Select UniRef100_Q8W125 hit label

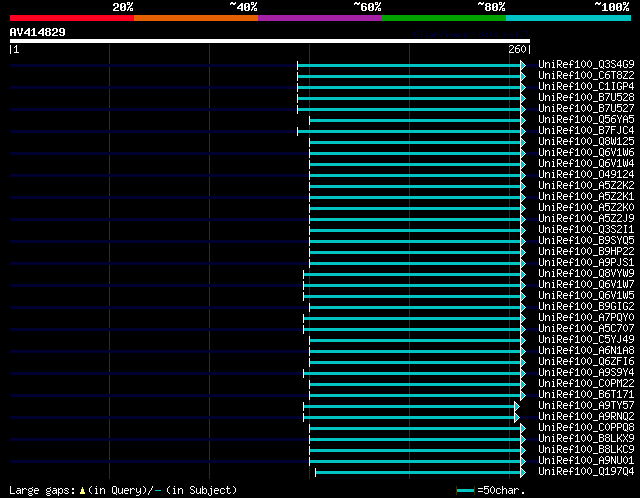tap(586, 141)
